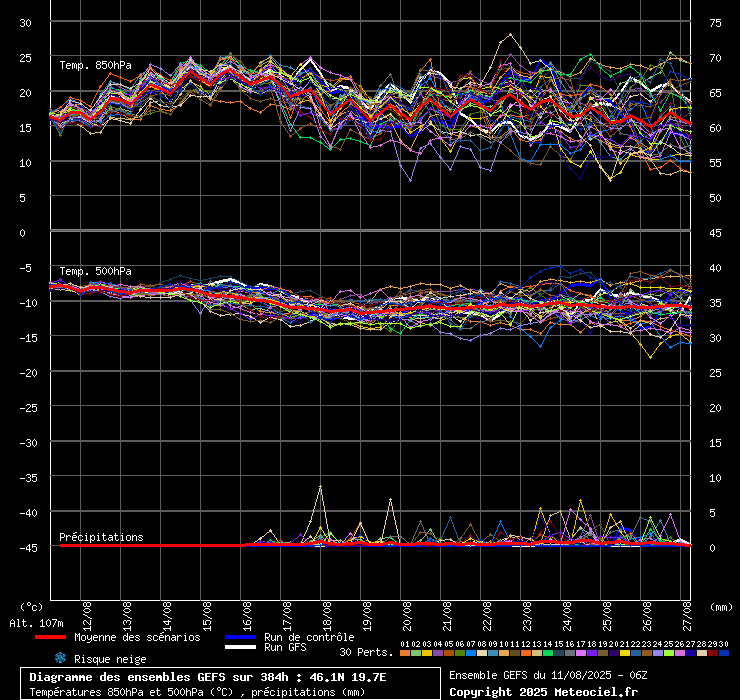Select perturbation 13 khaki swatch
740x700 pixels.
click(x=537, y=653)
